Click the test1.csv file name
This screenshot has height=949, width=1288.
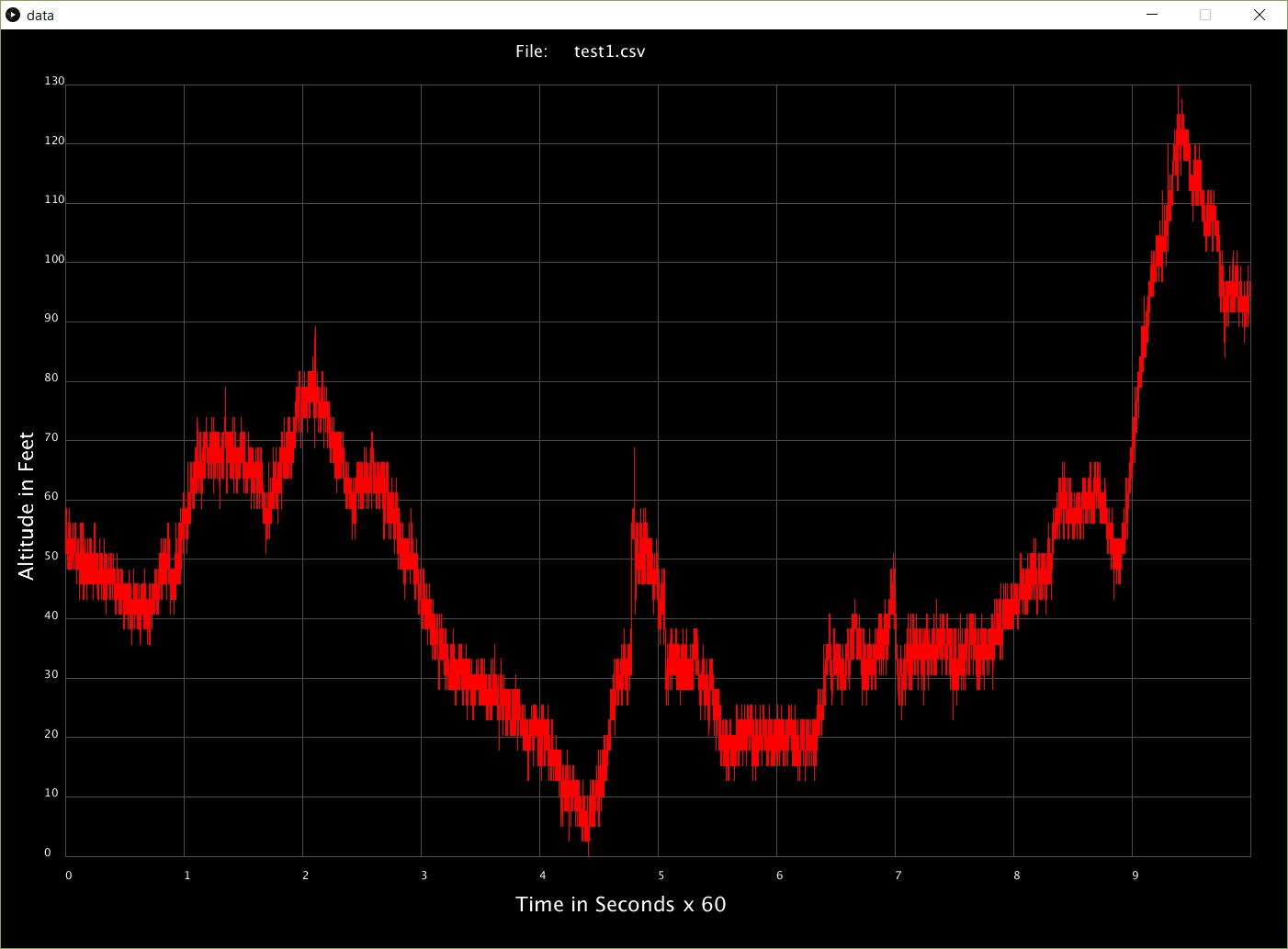609,51
